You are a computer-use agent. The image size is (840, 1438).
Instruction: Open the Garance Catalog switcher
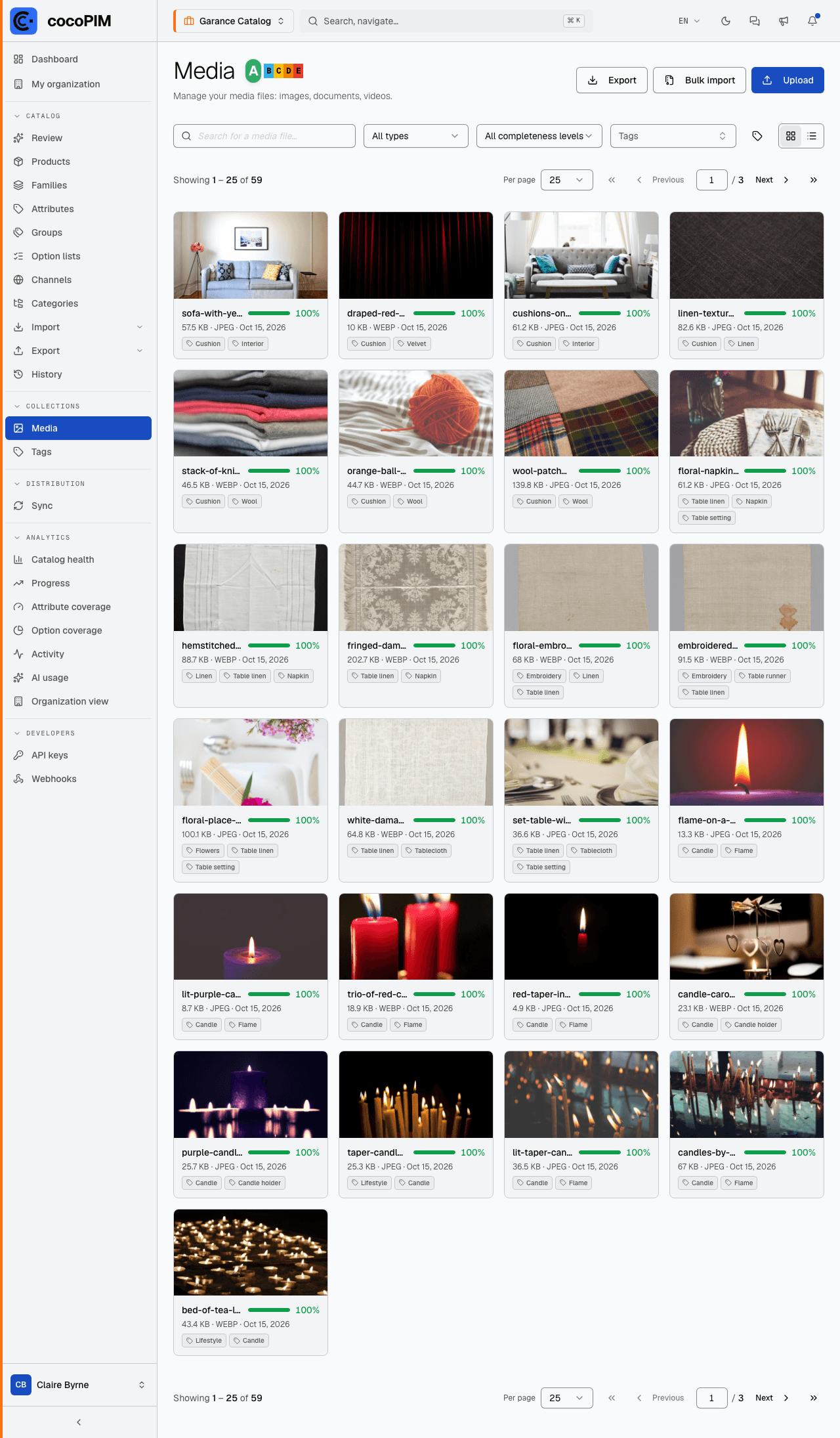tap(234, 21)
